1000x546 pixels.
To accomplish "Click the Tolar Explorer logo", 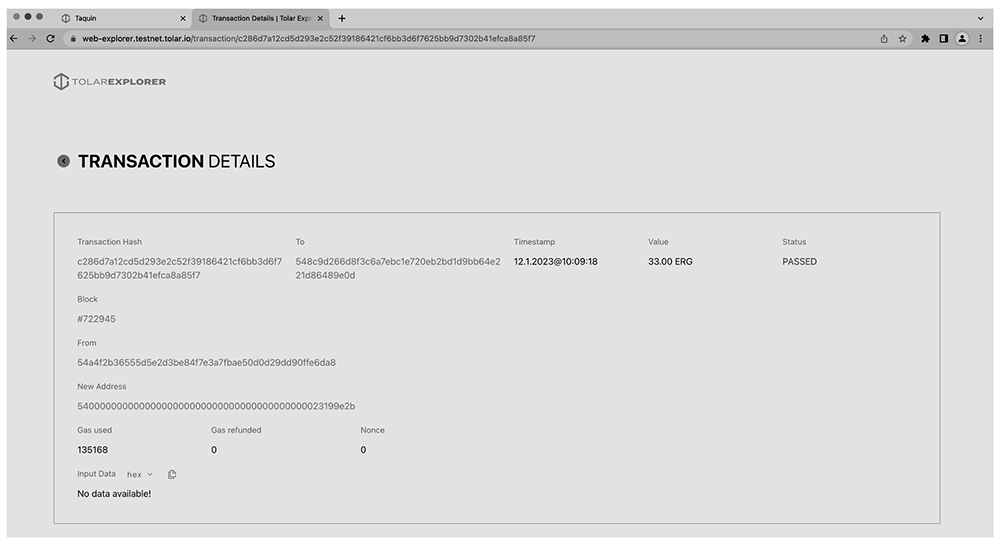I will (110, 82).
